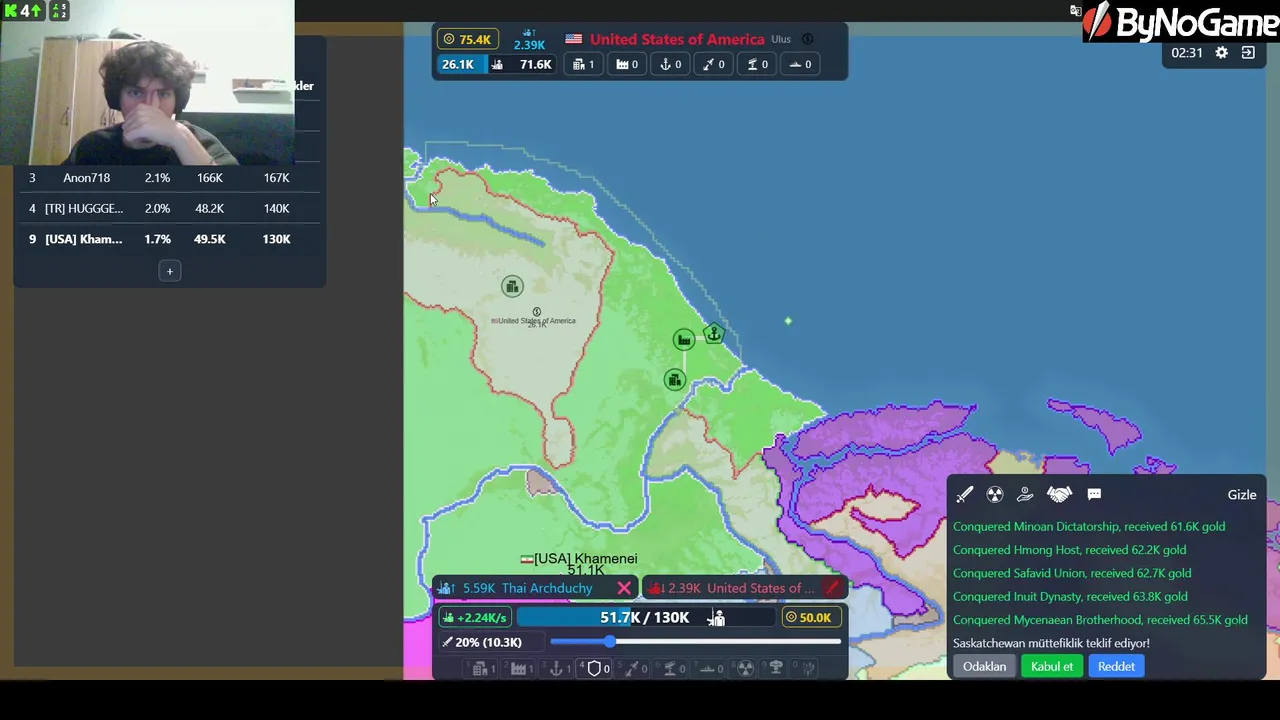Click the 02:31 game timer

pos(1187,53)
